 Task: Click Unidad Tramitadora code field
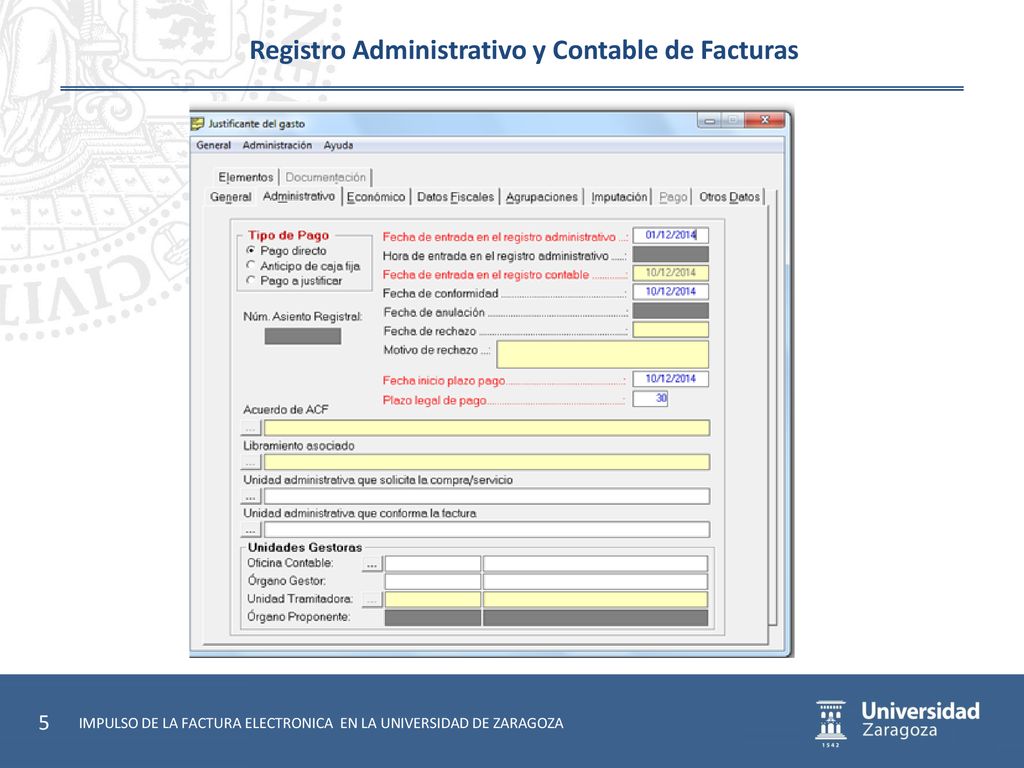coord(432,600)
